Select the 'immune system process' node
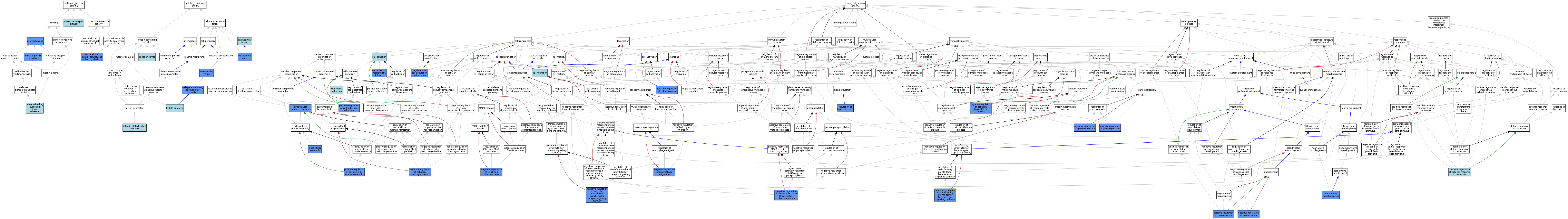This screenshot has width=1568, height=219. pos(777,41)
